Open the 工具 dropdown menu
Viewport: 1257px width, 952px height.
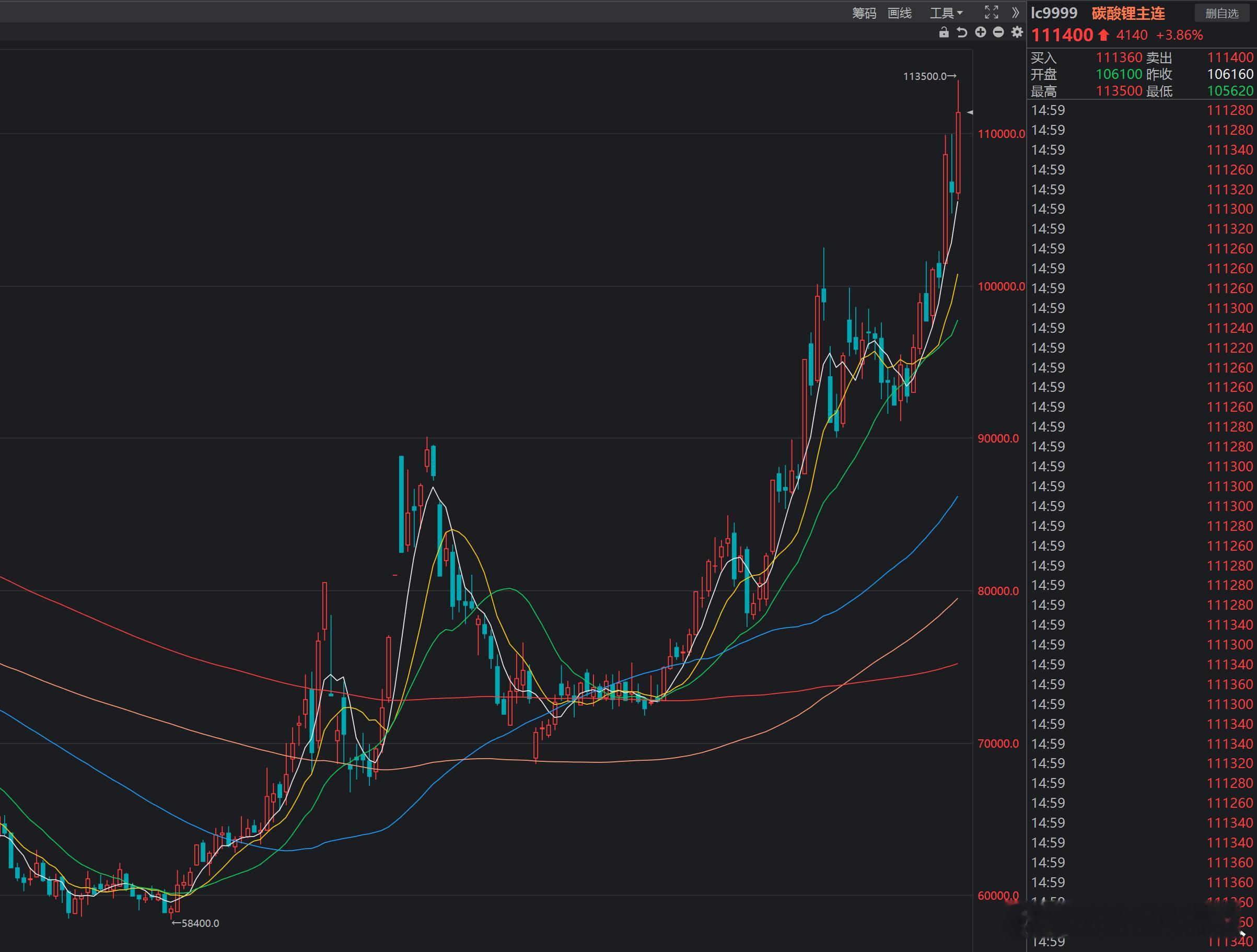[x=946, y=13]
